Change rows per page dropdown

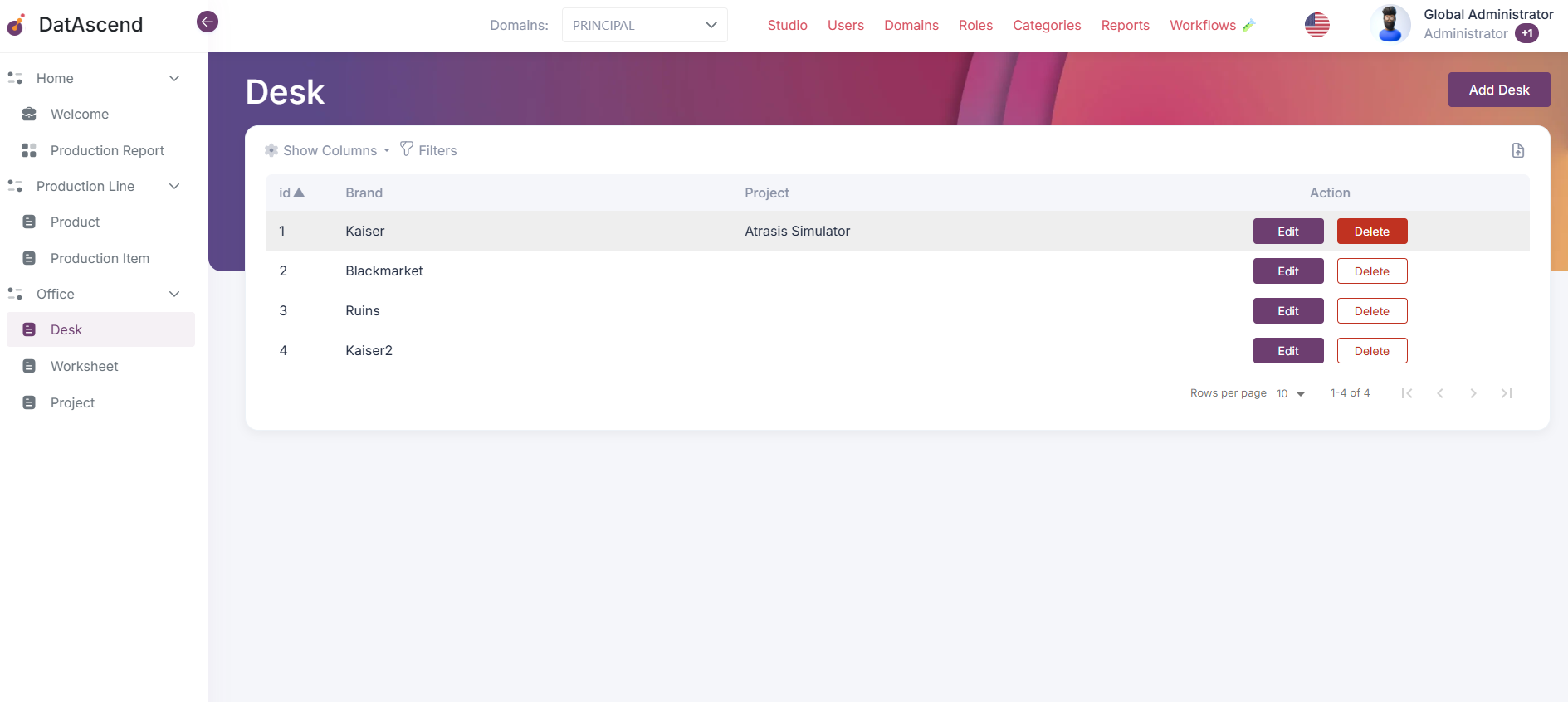1291,393
